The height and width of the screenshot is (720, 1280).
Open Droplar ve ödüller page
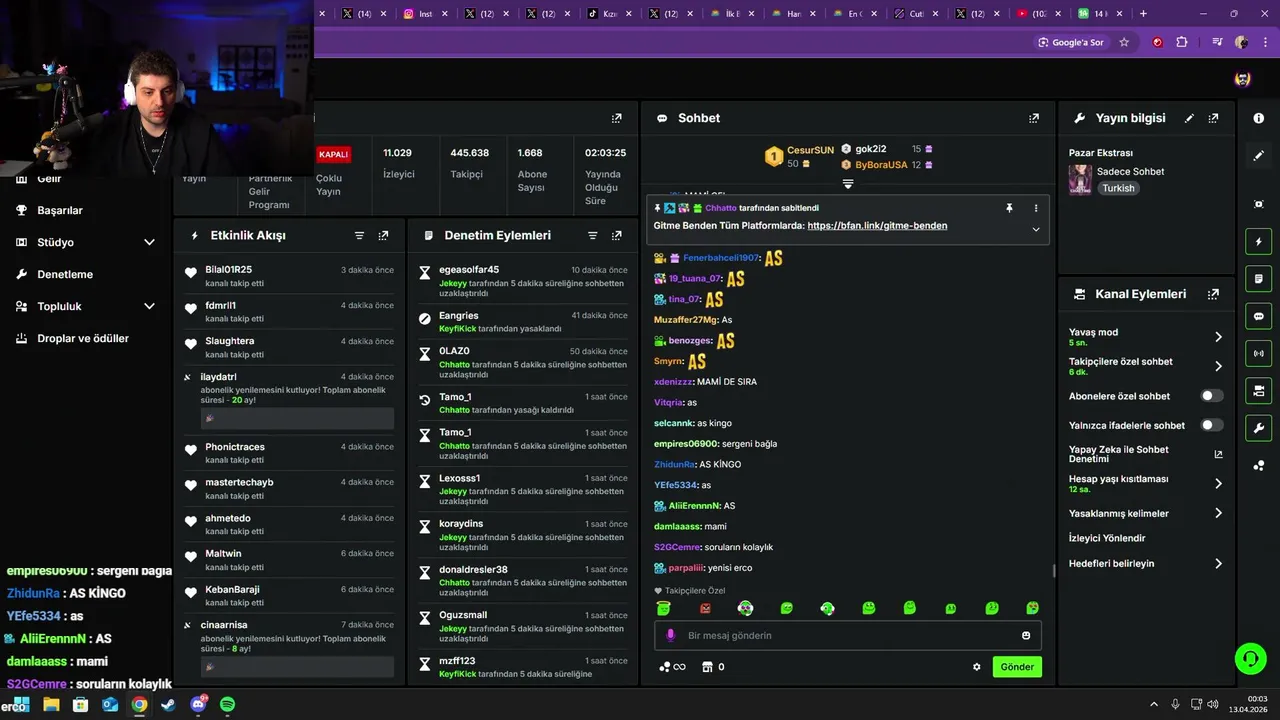83,338
